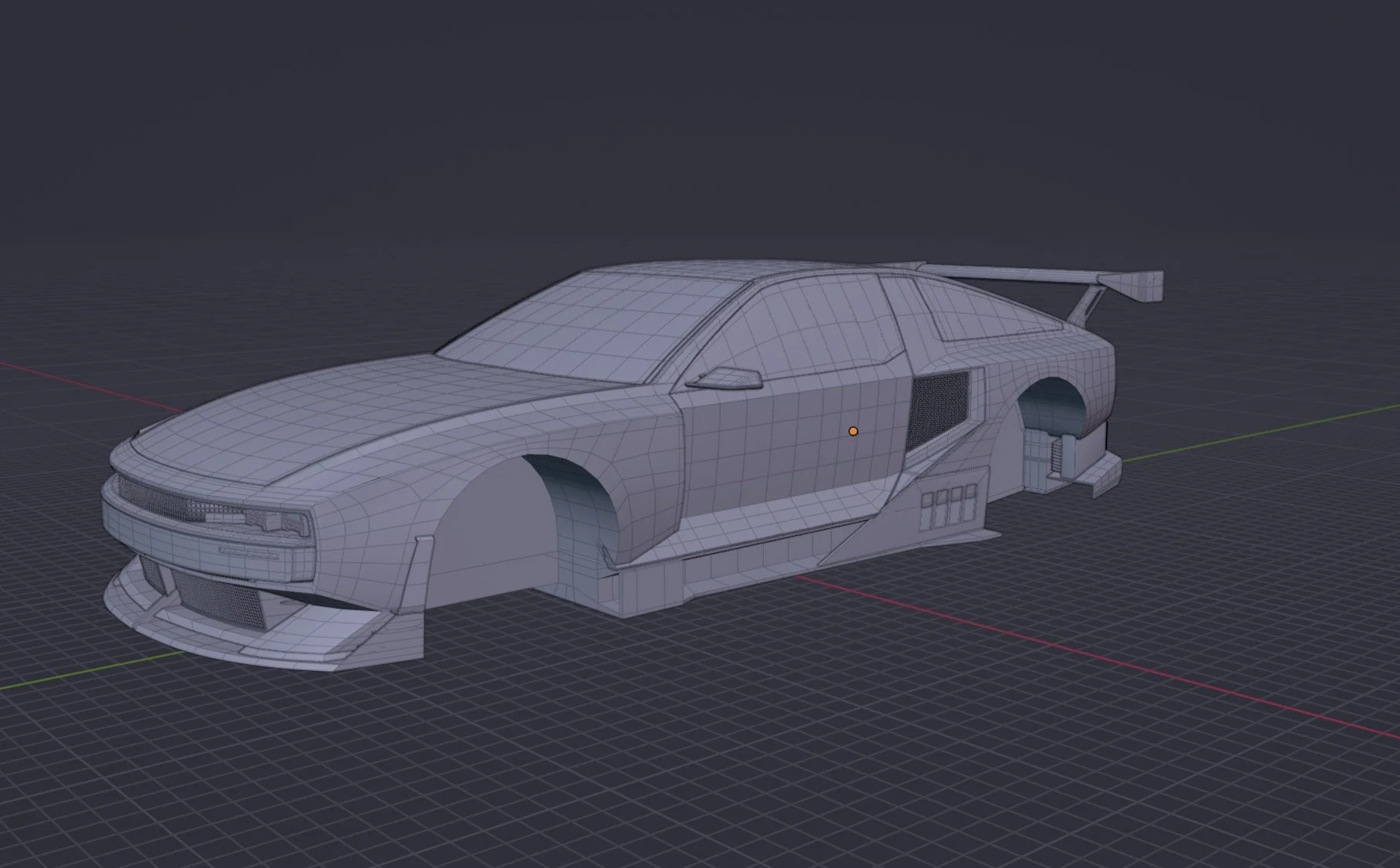Select the side mirror on the car
This screenshot has width=1400, height=868.
click(x=725, y=378)
